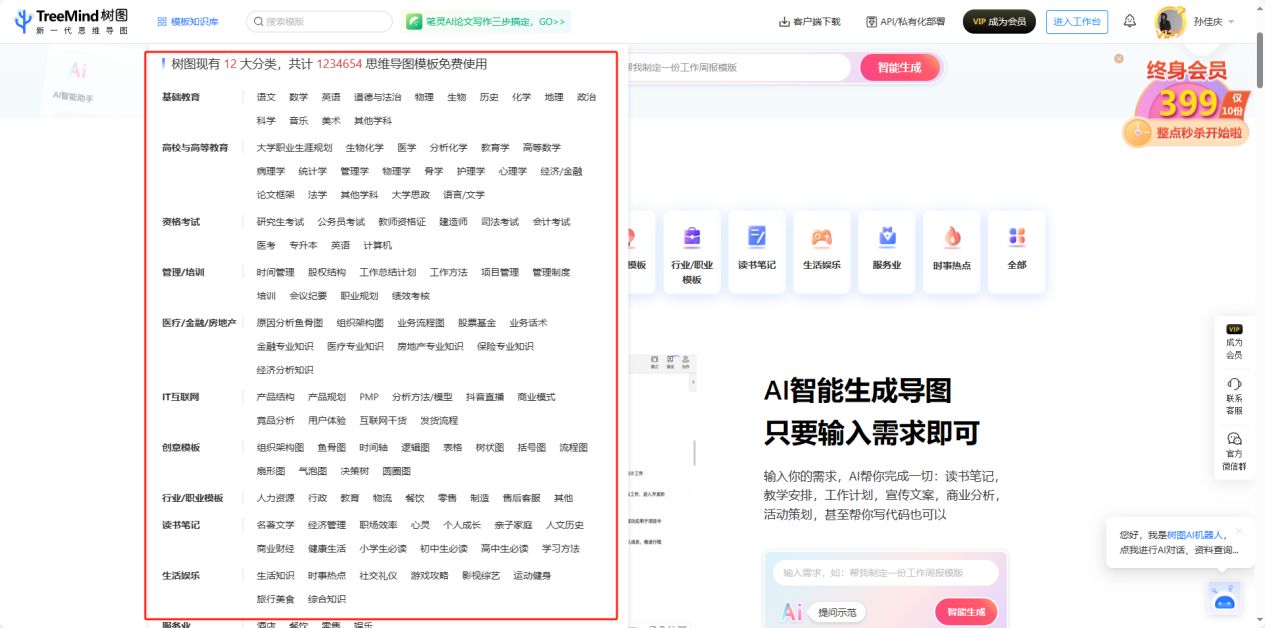The image size is (1265, 628).
Task: Open the TreeMind树图 logo homepage
Action: (x=71, y=21)
